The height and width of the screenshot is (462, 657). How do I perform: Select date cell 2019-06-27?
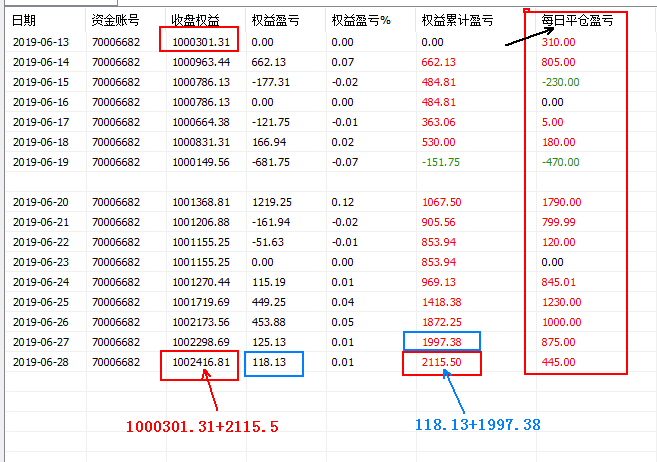[x=41, y=342]
